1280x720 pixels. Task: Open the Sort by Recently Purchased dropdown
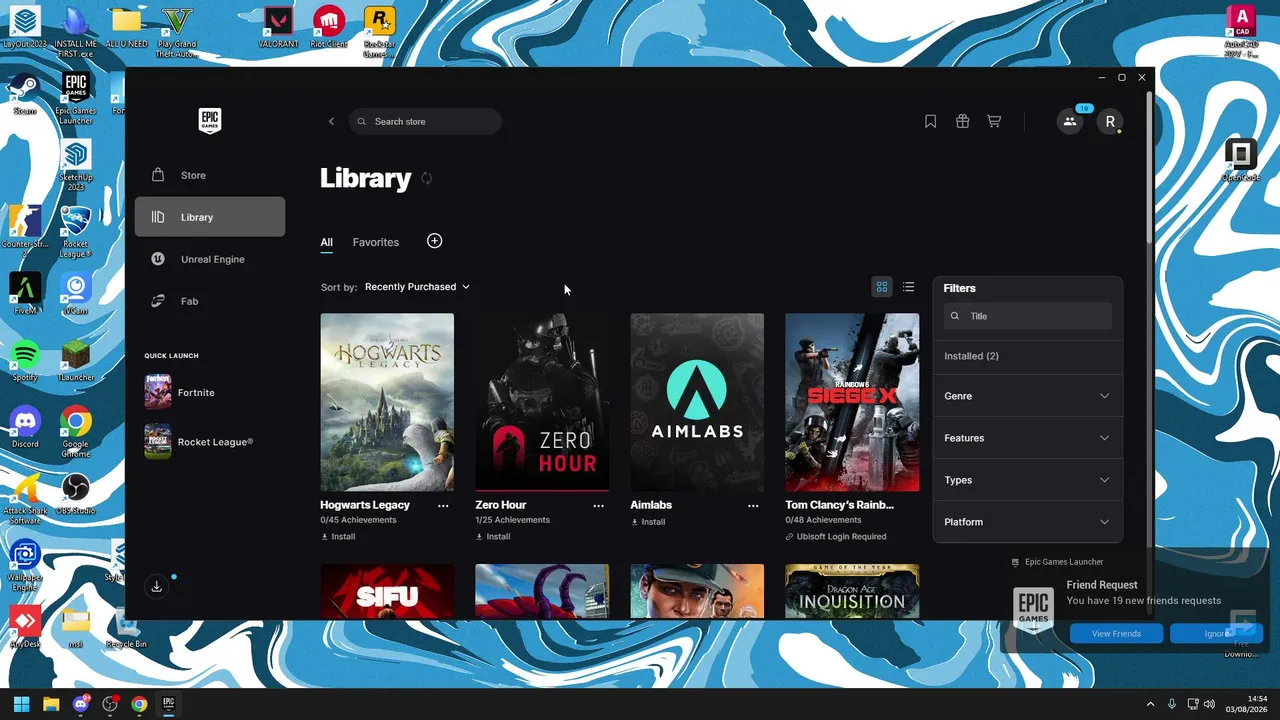[417, 287]
